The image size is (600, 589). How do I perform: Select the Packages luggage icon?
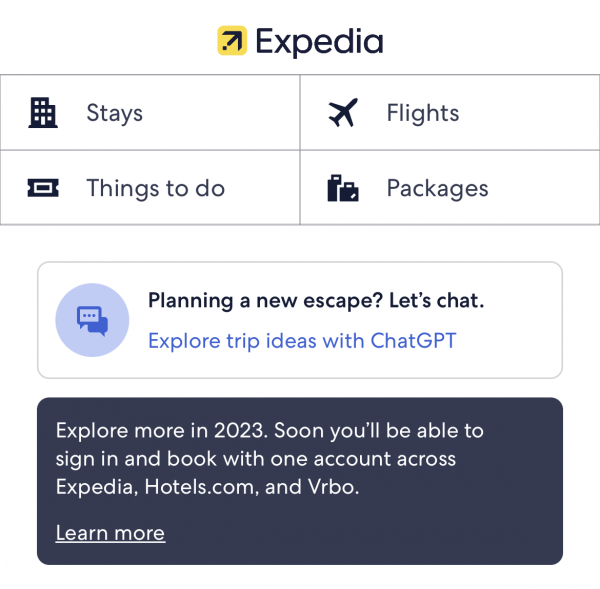point(343,188)
